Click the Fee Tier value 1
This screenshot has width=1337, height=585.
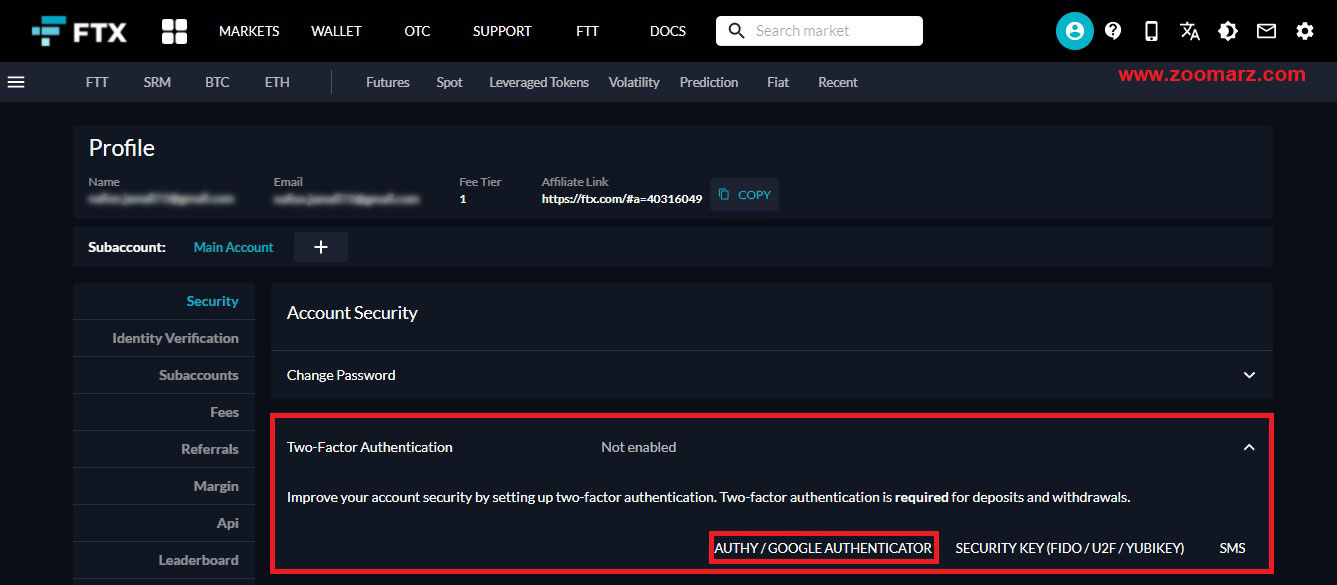pyautogui.click(x=463, y=199)
